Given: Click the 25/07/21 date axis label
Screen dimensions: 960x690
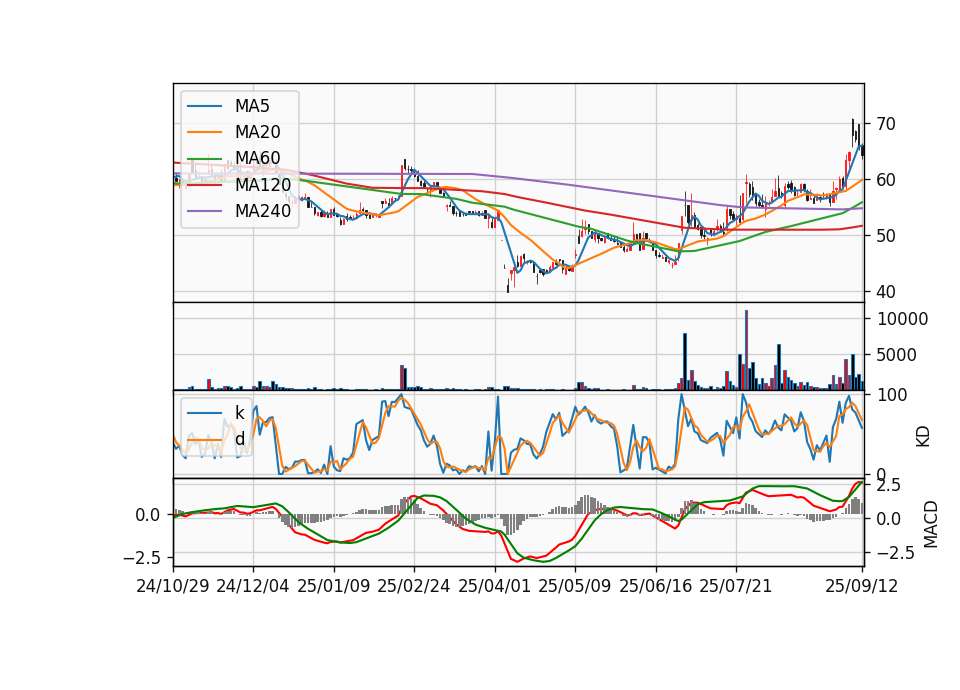Looking at the screenshot, I should point(736,586).
